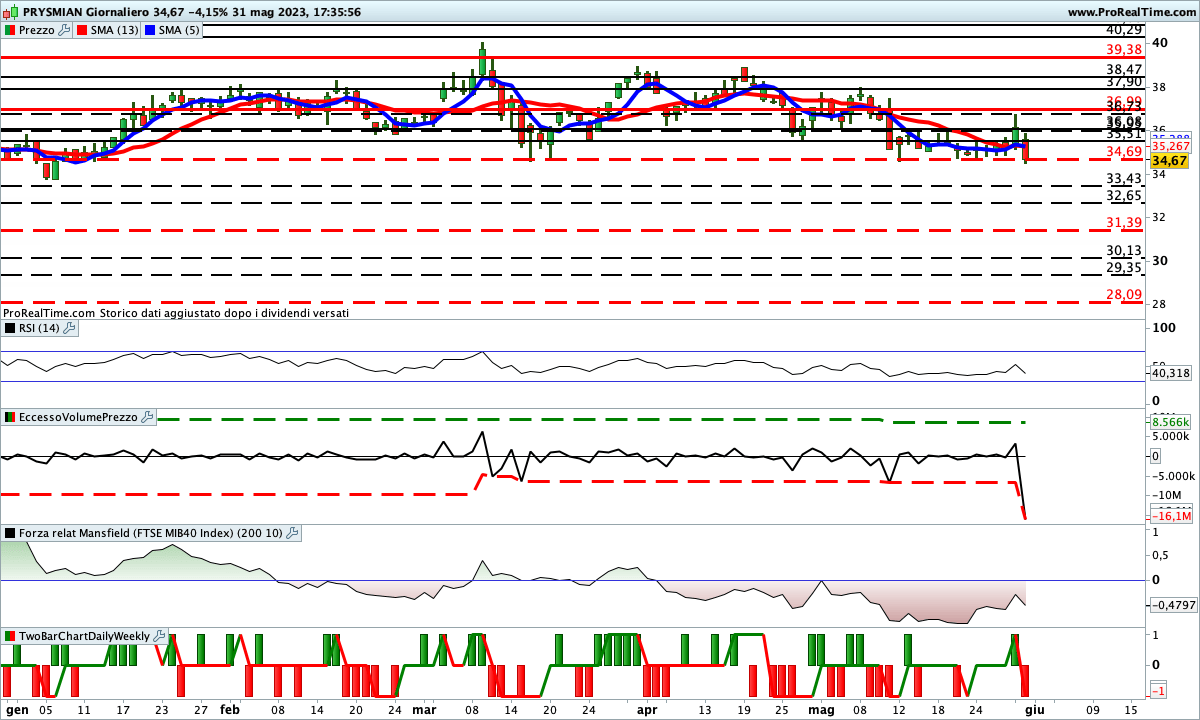Click the RSI (14) panel label
Viewport: 1200px width, 720px height.
(x=38, y=327)
